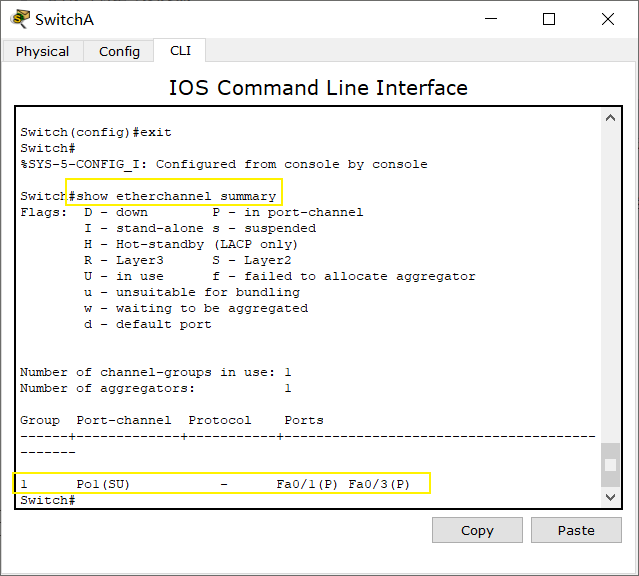Click the CLI scrollbar up arrow
Screen dimensions: 639x576
pyautogui.click(x=610, y=118)
